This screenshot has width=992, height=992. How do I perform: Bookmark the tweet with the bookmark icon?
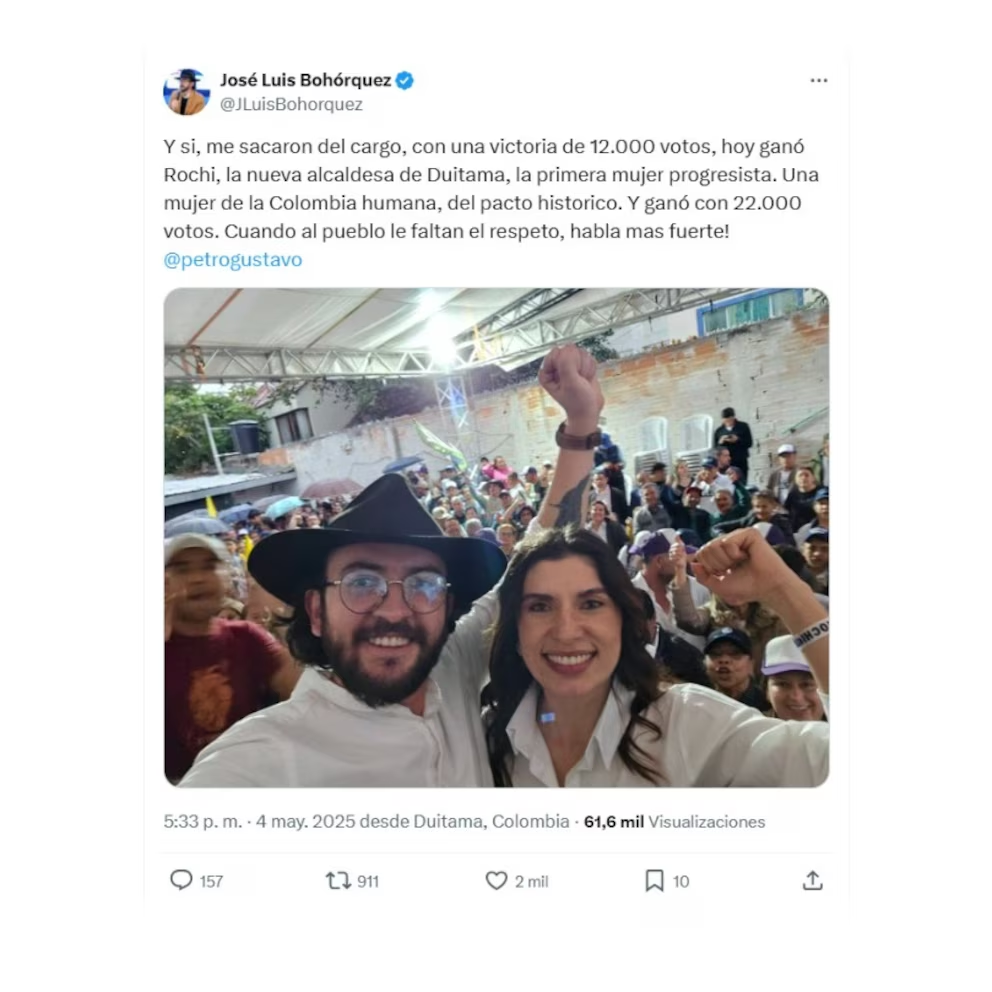click(x=654, y=881)
